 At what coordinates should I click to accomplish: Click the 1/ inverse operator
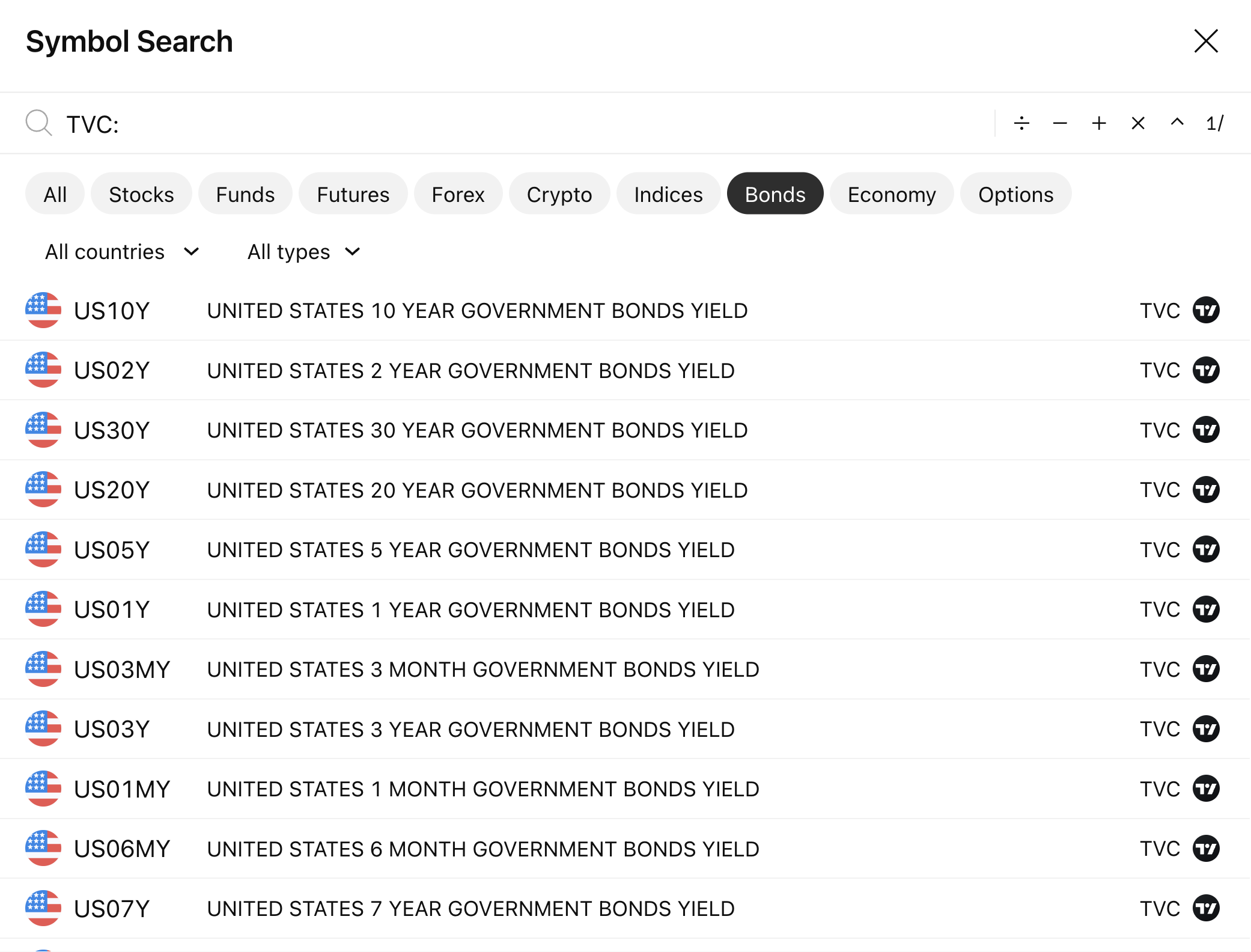[1214, 124]
